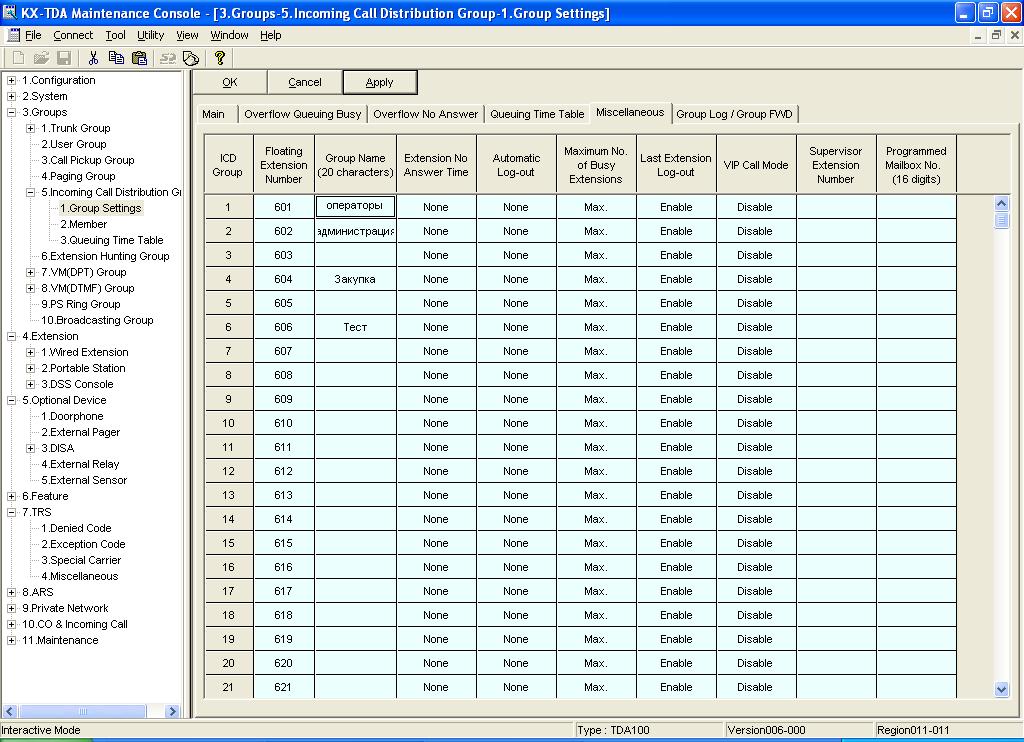This screenshot has height=742, width=1024.
Task: Select 2.User Group in the tree
Action: tap(73, 144)
